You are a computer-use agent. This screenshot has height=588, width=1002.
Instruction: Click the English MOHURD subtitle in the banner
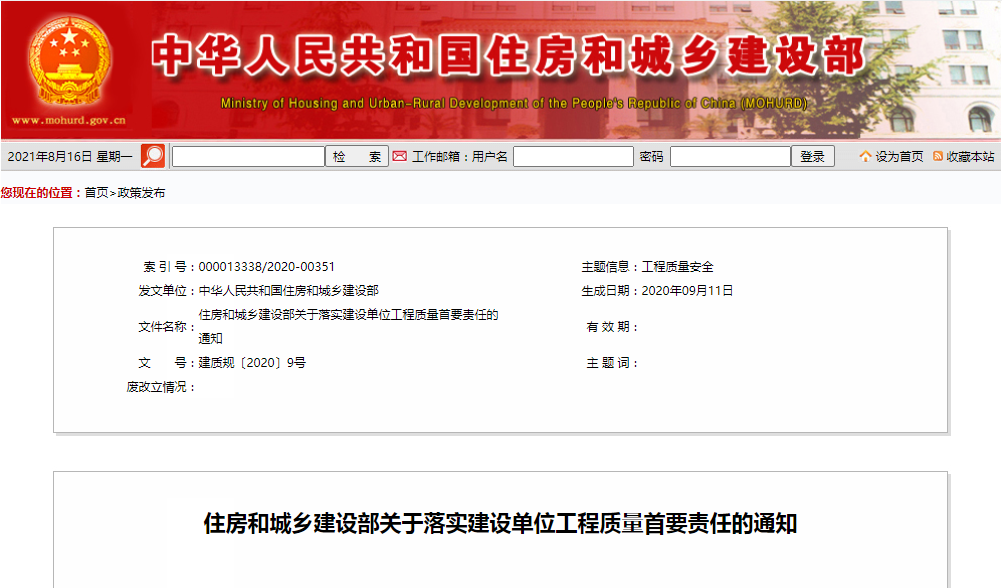point(513,104)
